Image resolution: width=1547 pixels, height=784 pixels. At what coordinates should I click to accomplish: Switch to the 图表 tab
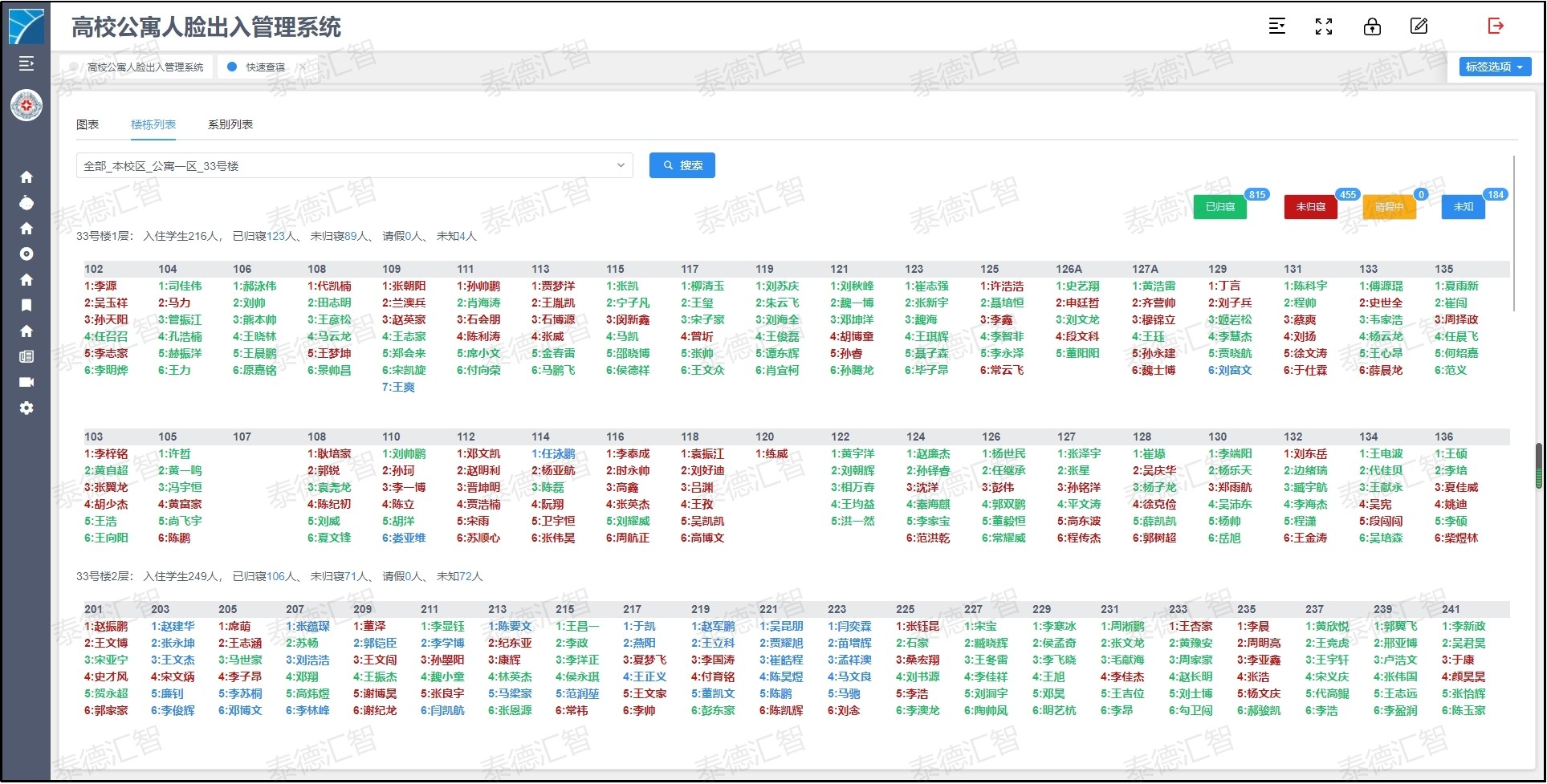click(x=88, y=124)
